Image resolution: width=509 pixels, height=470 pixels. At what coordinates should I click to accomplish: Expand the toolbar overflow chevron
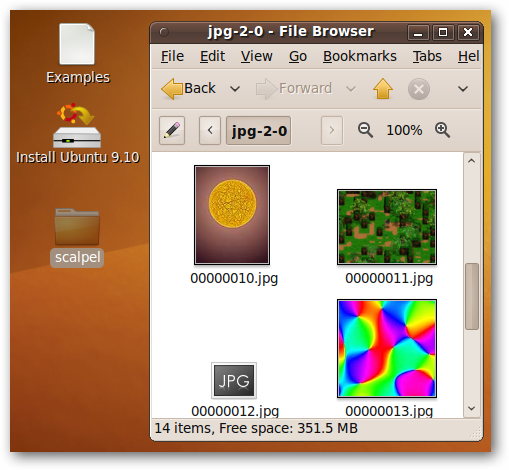coord(463,89)
